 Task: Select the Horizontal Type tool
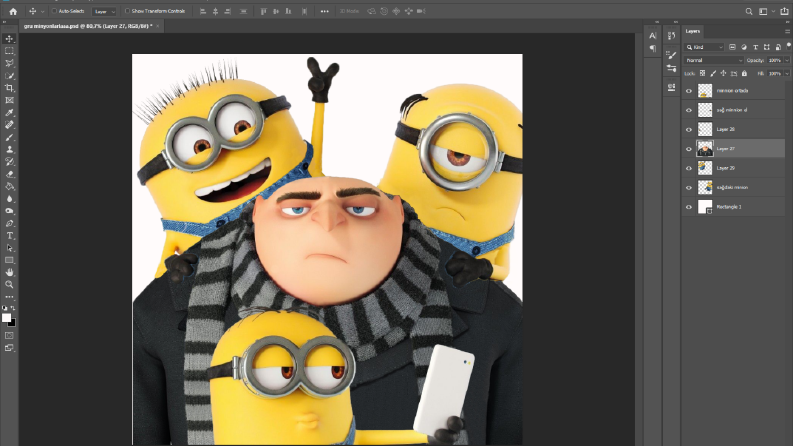9,236
